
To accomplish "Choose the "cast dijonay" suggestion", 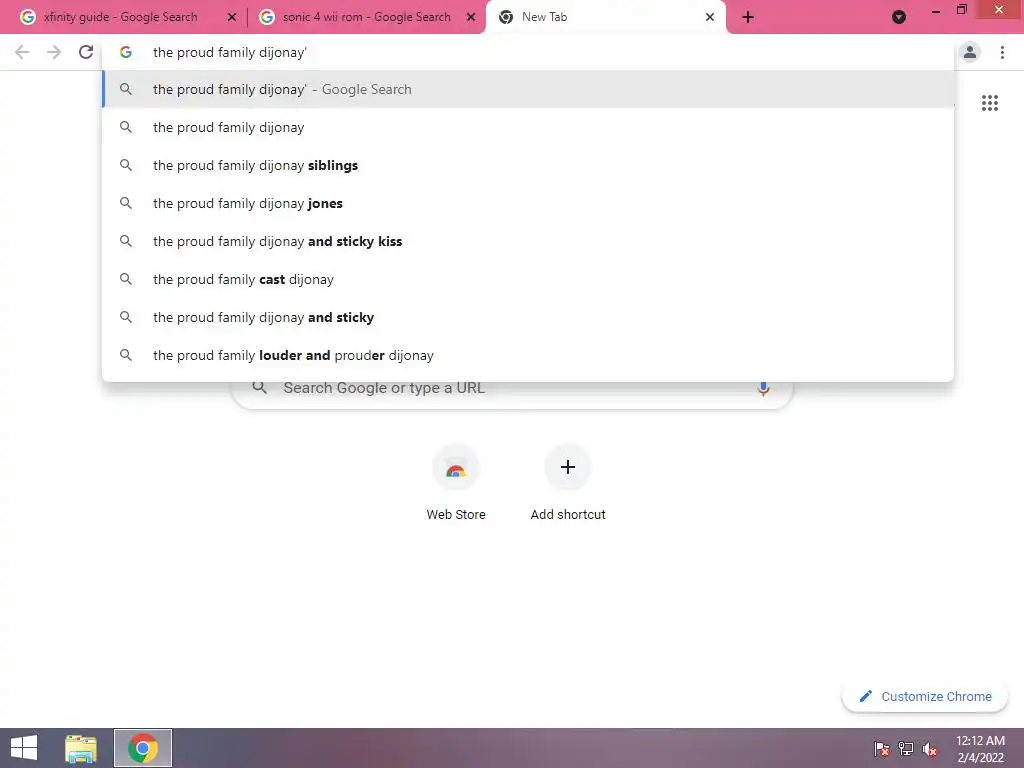I will [x=528, y=279].
